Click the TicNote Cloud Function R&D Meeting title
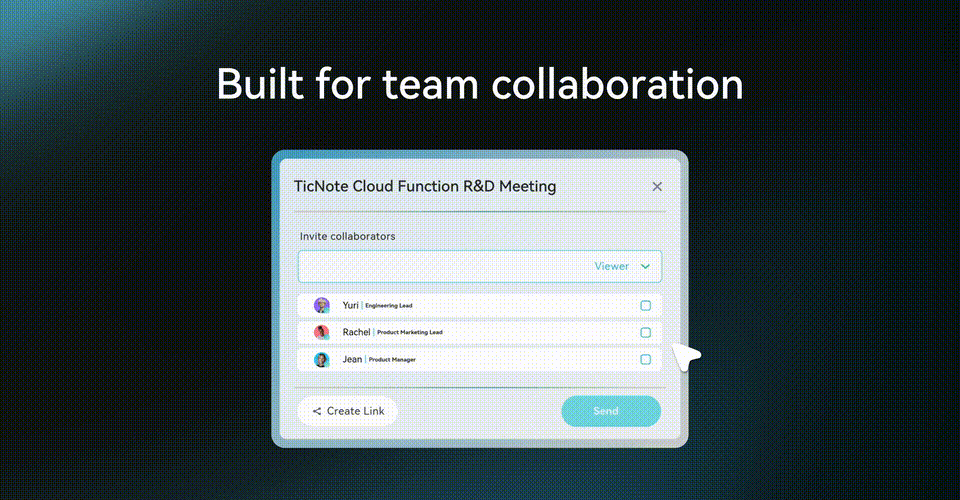The width and height of the screenshot is (960, 500). [425, 186]
